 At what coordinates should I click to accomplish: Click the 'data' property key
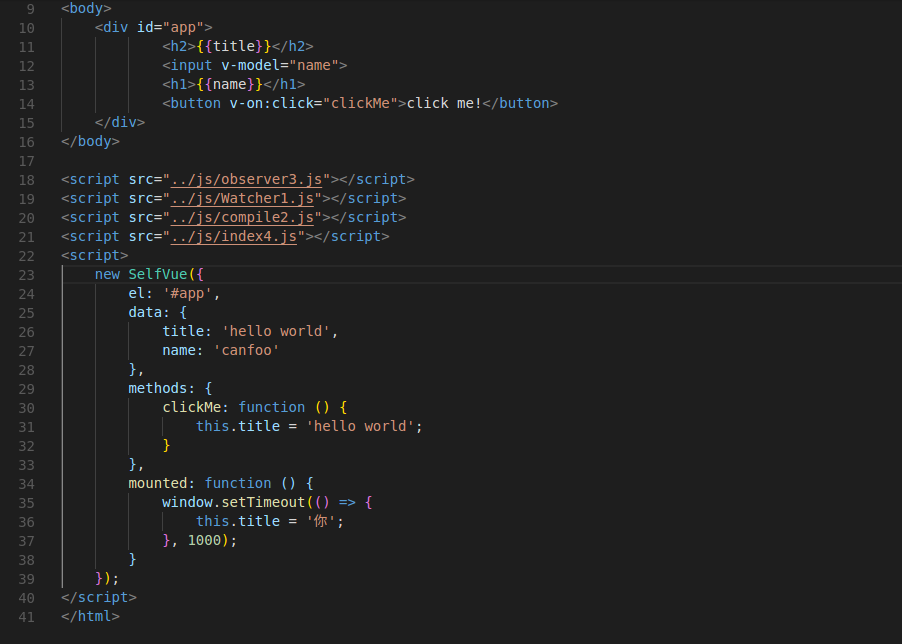(145, 312)
